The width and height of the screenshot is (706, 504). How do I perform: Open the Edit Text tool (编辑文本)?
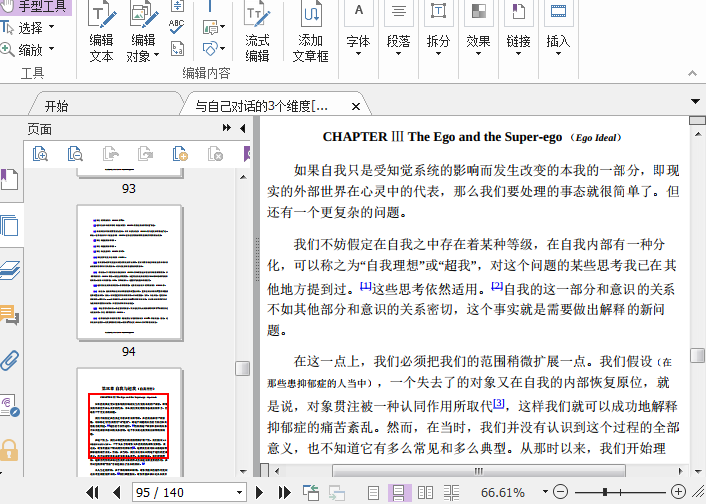101,32
